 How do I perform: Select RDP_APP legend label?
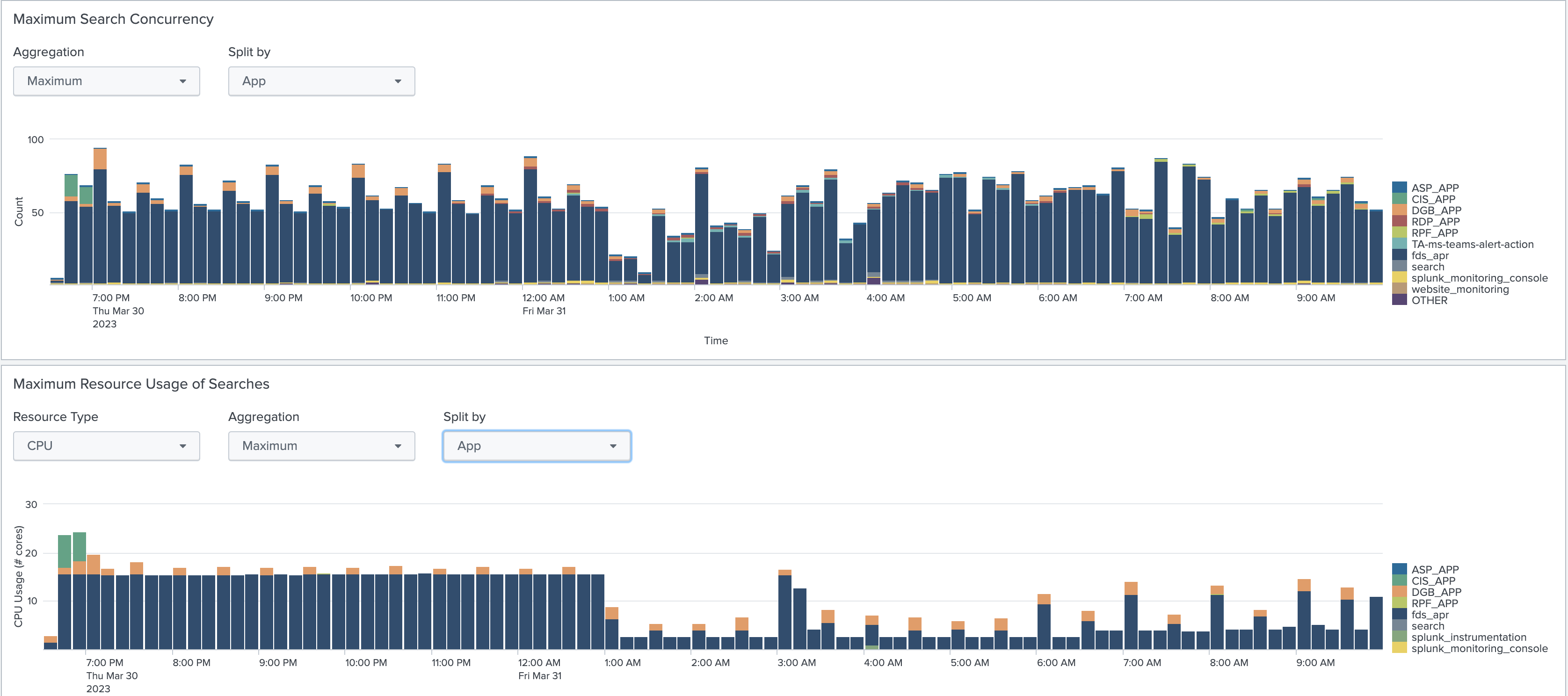(1435, 221)
